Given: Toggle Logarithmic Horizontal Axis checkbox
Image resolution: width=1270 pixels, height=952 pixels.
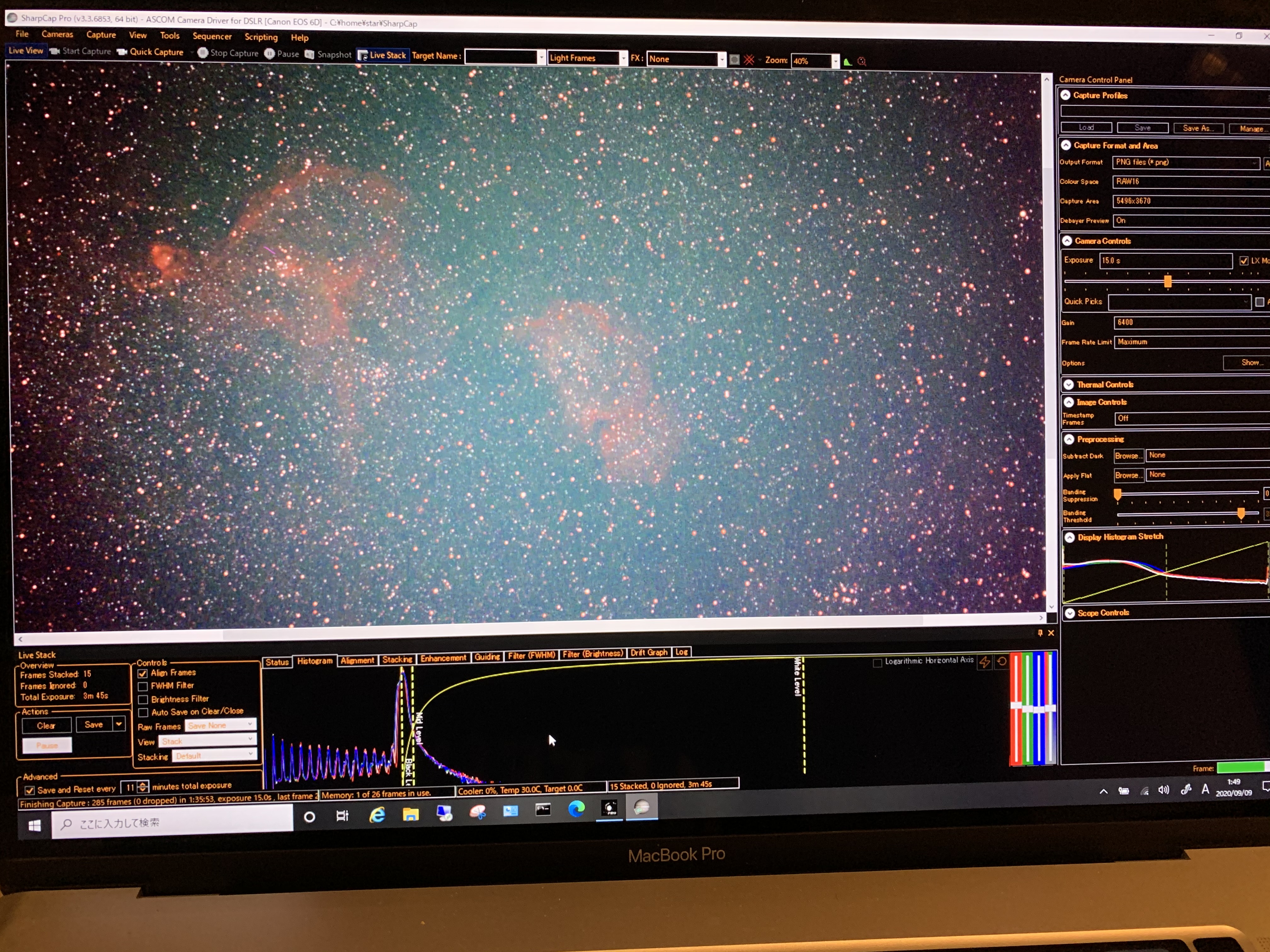Looking at the screenshot, I should (877, 663).
